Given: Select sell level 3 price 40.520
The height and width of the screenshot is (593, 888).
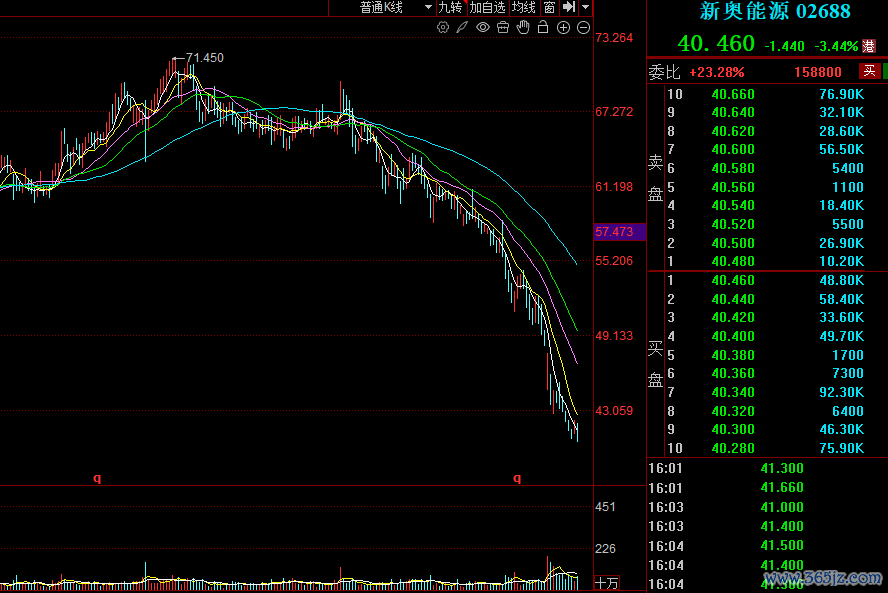Looking at the screenshot, I should coord(733,224).
